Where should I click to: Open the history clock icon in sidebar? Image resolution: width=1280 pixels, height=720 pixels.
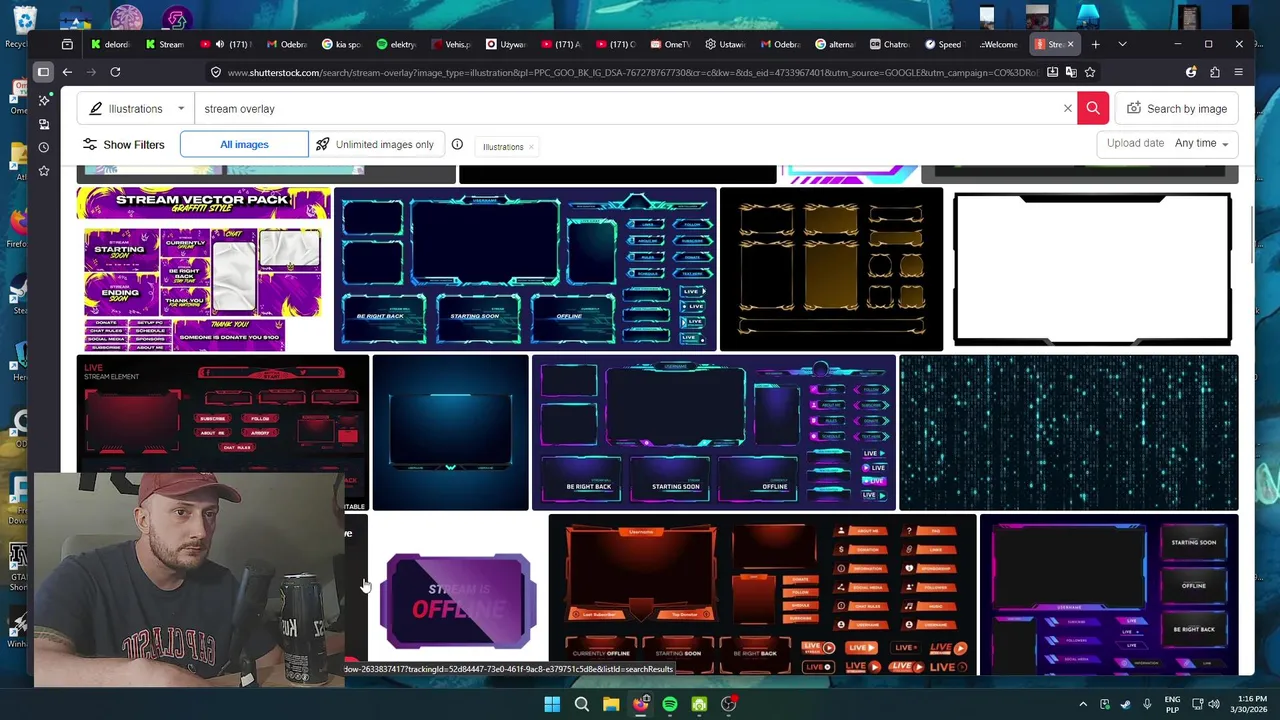pos(43,147)
